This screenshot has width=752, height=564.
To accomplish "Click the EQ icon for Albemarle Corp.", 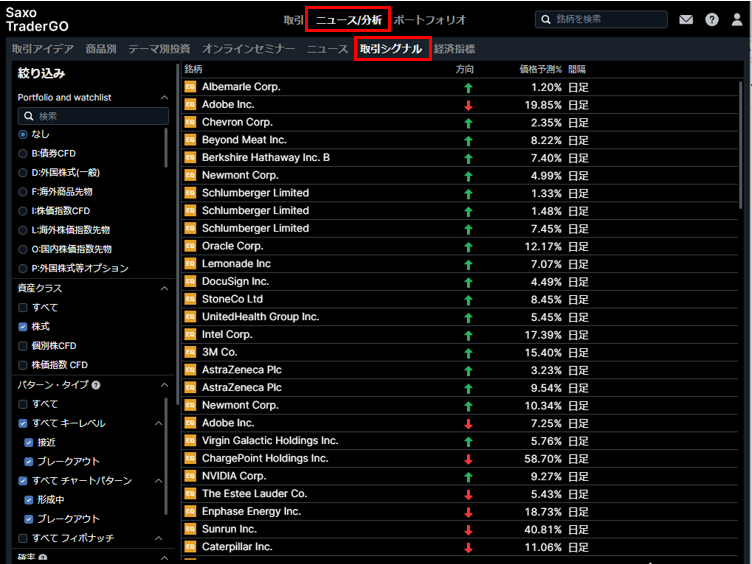I will click(x=190, y=87).
